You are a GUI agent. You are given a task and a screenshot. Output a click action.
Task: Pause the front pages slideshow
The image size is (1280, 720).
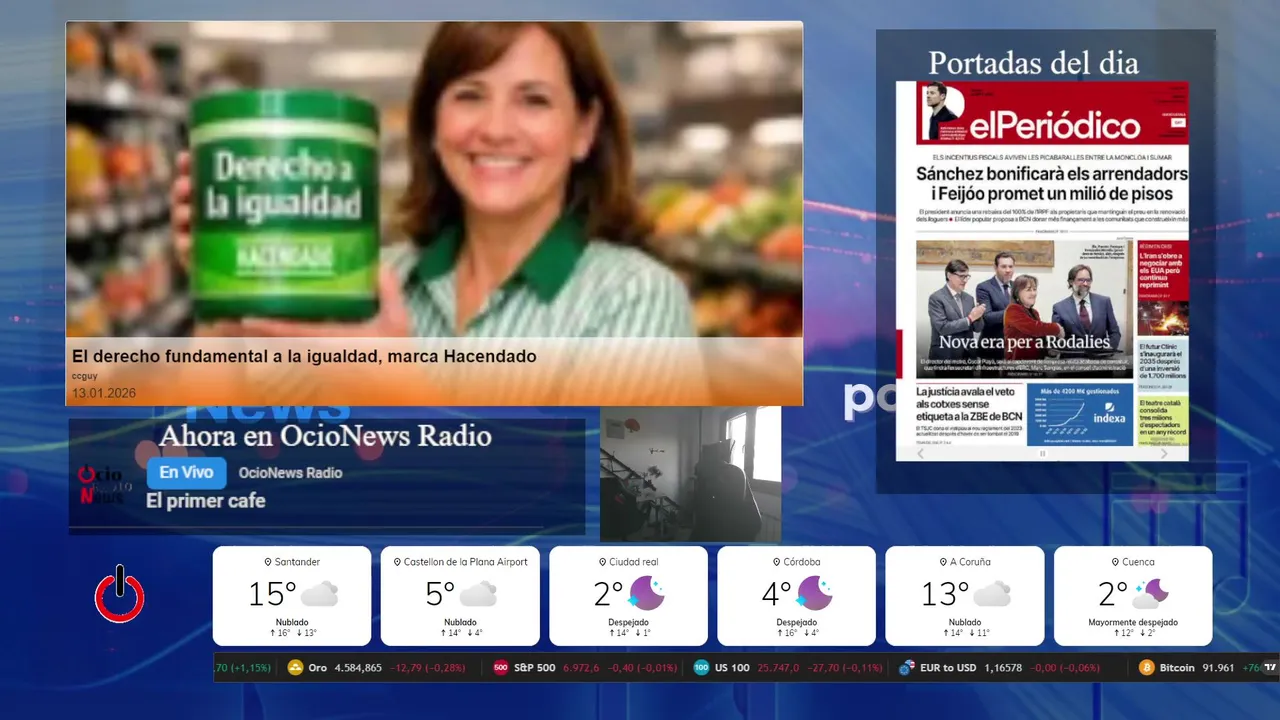click(1042, 453)
